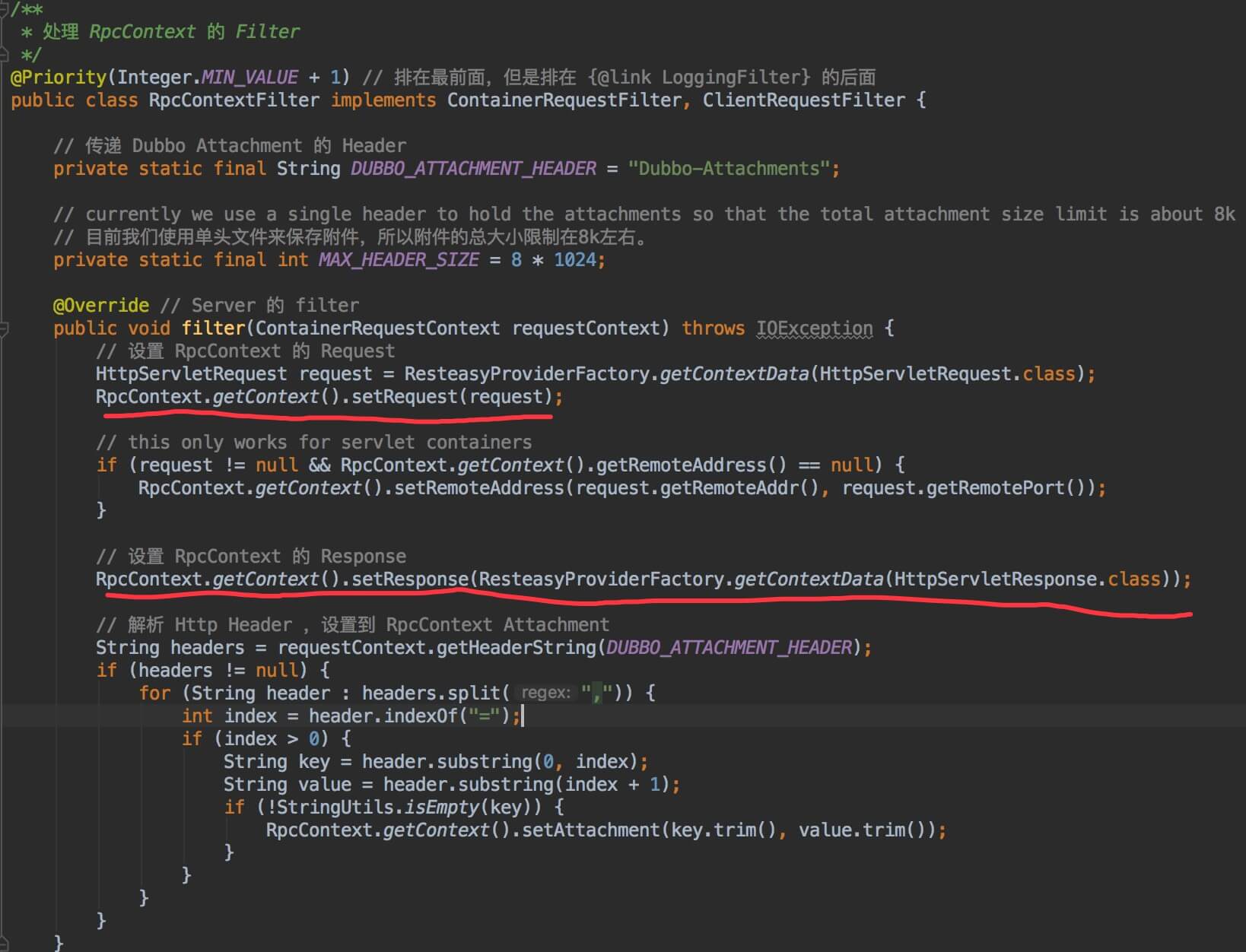The image size is (1246, 952).
Task: Click the setRemoteAddress method call
Action: click(478, 488)
